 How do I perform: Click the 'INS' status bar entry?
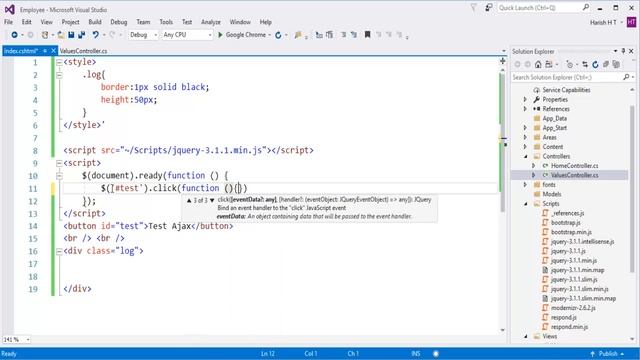click(416, 353)
